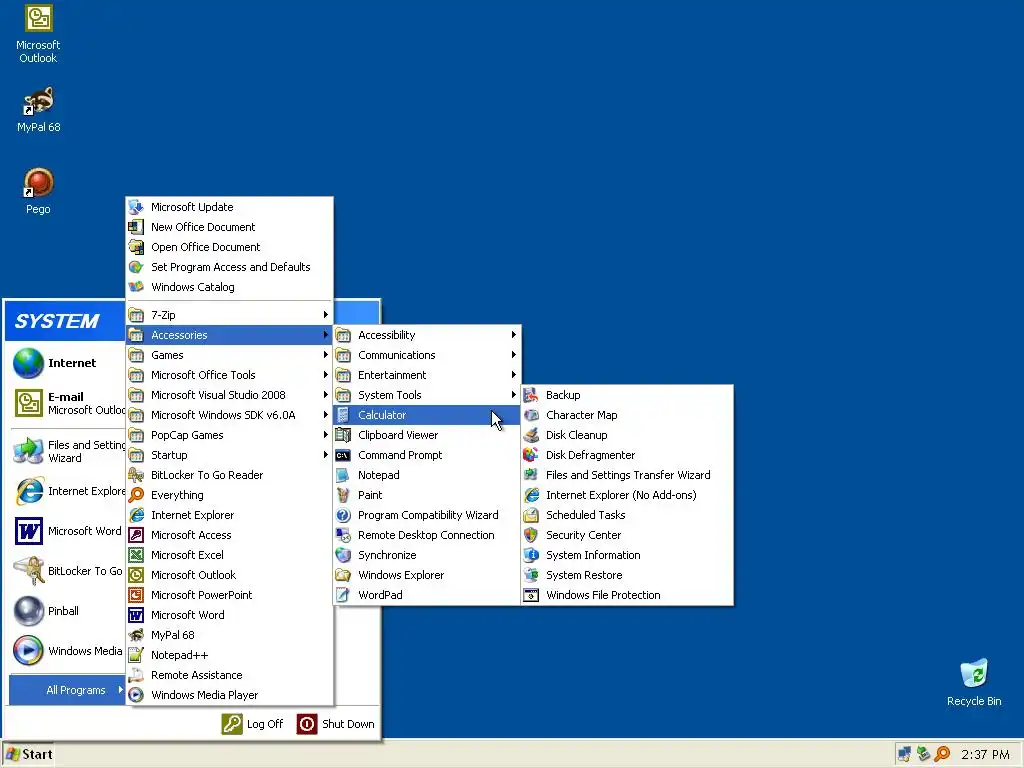Click the Pinball icon in Start menu

click(29, 611)
